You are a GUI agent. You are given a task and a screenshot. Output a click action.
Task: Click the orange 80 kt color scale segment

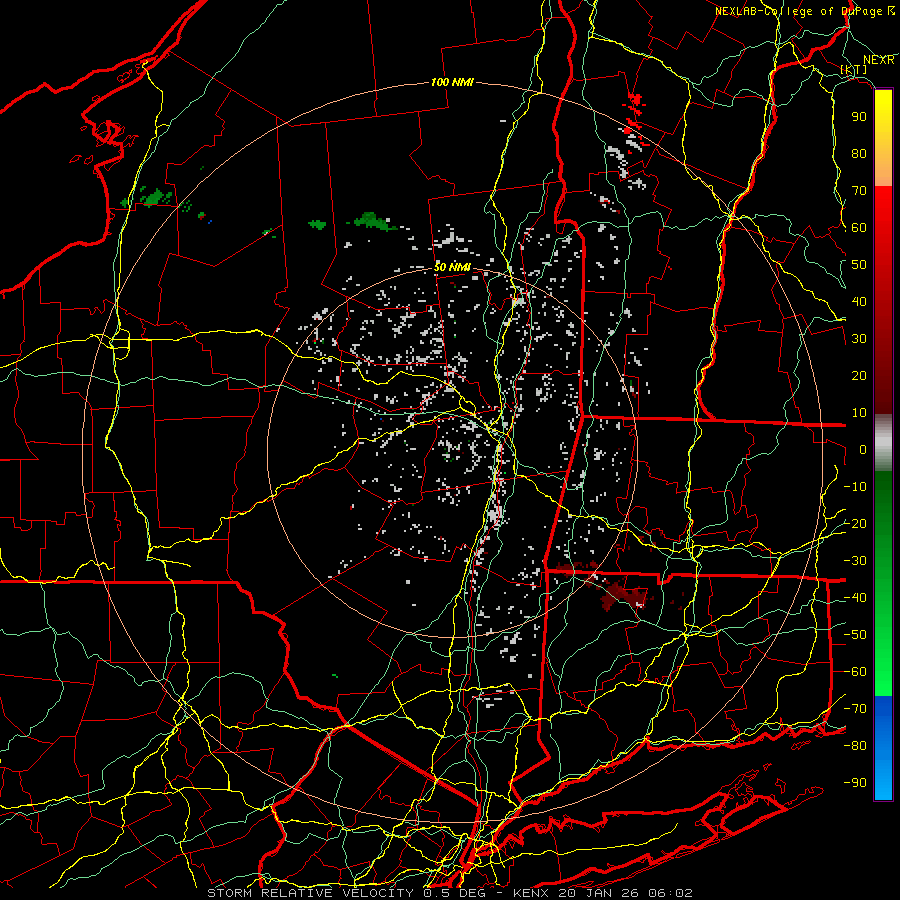click(883, 168)
